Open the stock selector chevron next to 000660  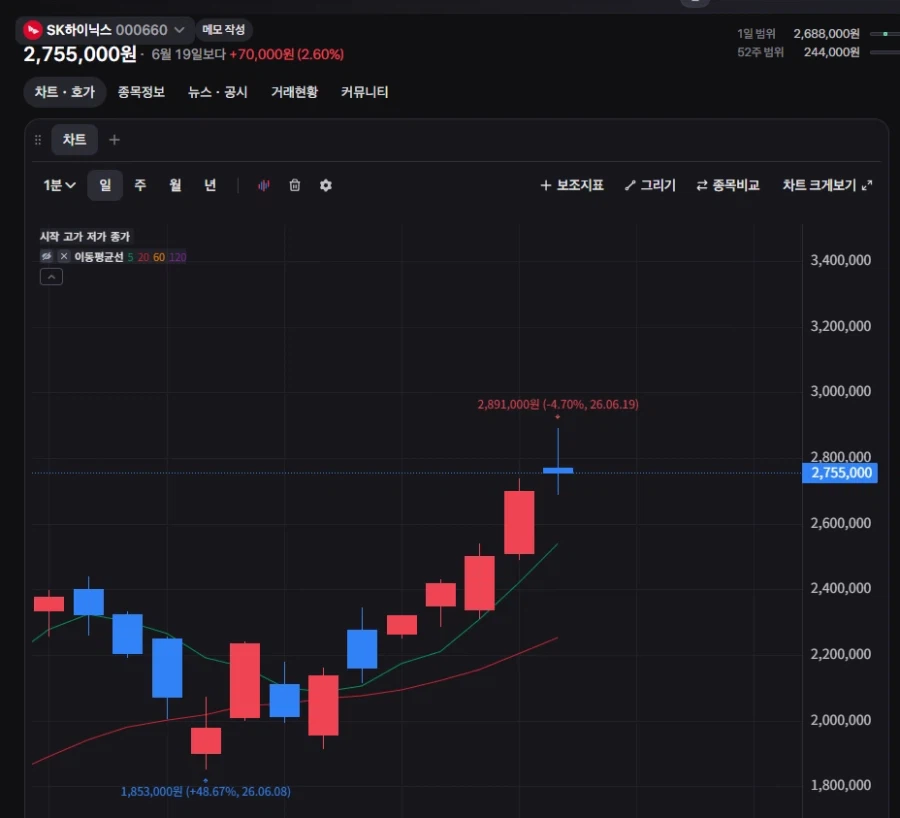179,30
